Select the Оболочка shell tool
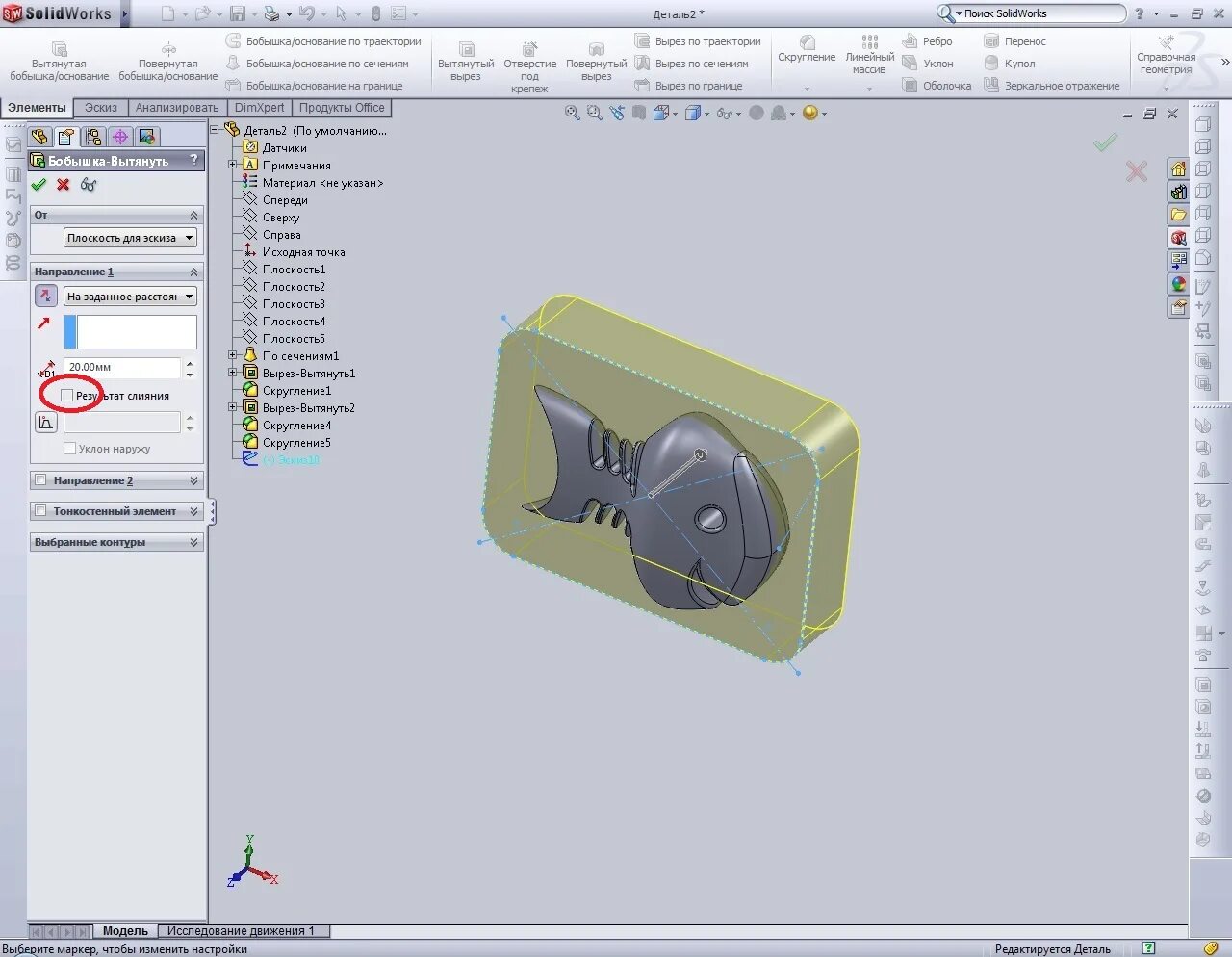Image resolution: width=1232 pixels, height=957 pixels. [x=937, y=86]
